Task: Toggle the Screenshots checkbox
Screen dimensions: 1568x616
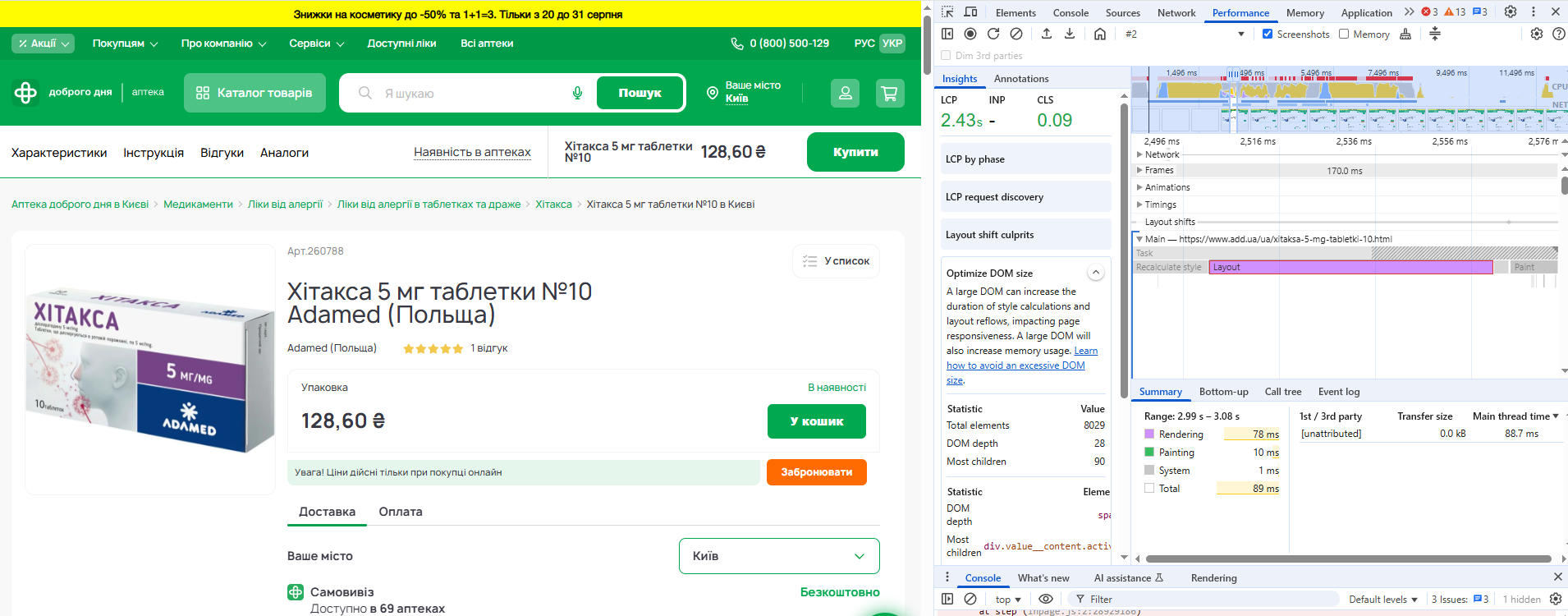Action: pos(1268,34)
